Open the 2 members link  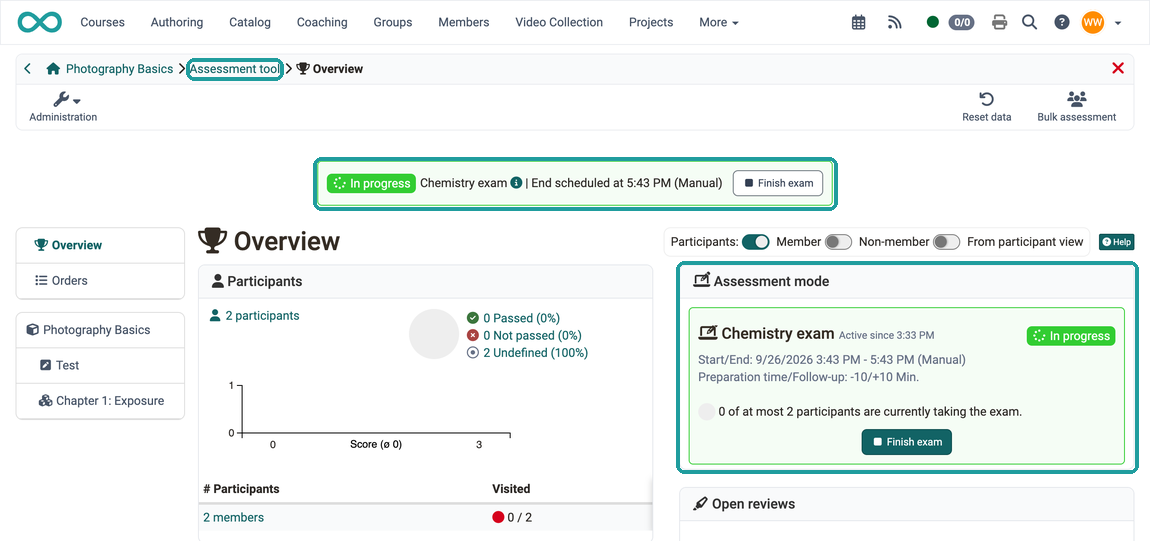(x=233, y=518)
